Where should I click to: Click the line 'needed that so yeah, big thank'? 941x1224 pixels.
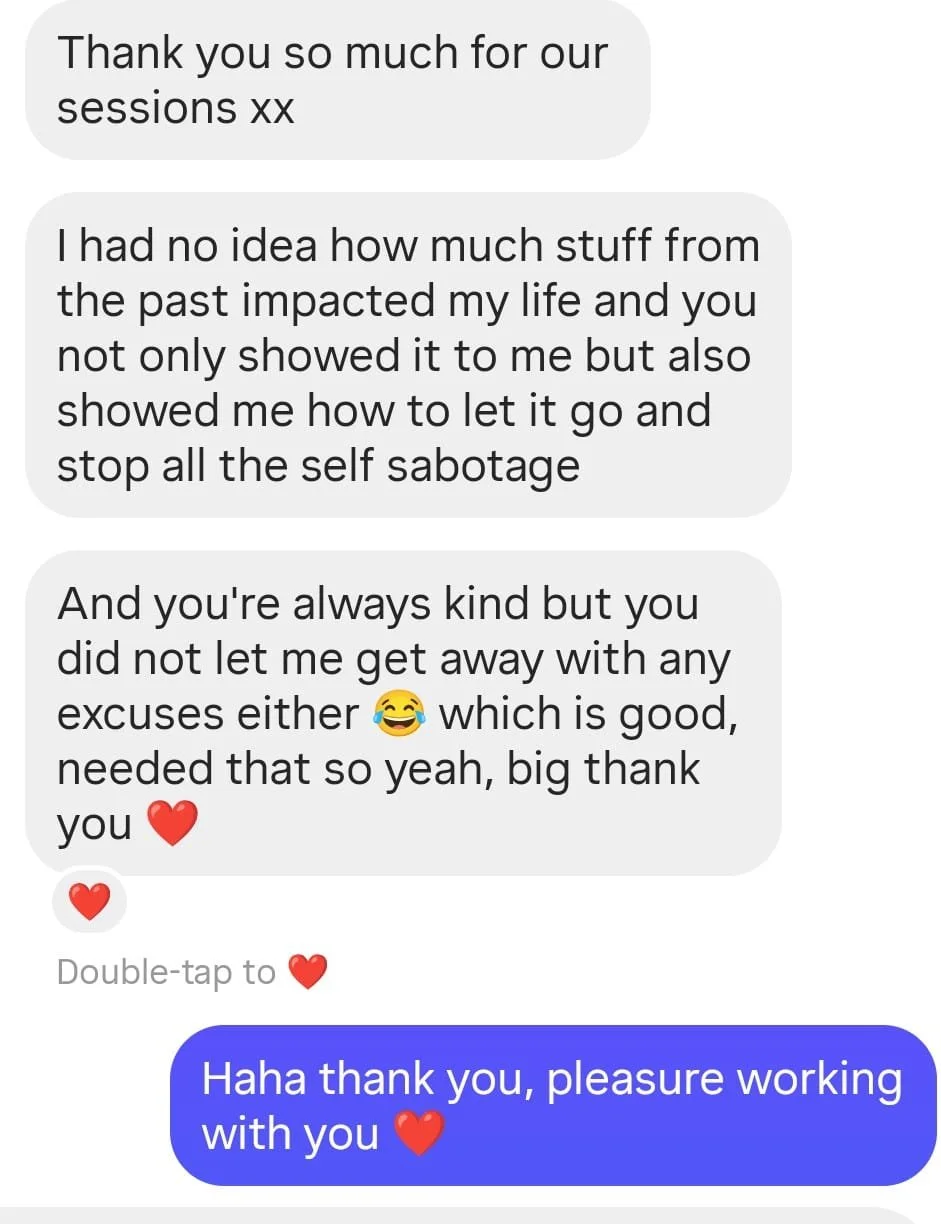click(379, 770)
